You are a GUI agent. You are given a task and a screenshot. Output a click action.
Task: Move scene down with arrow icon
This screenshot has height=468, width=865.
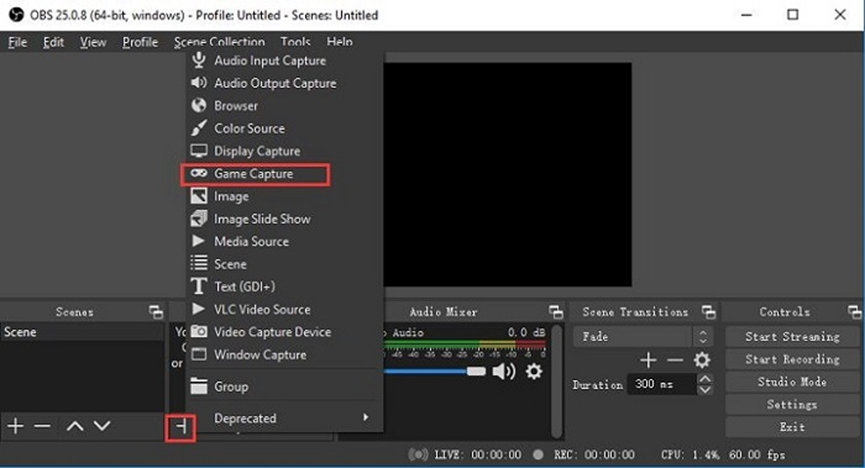pyautogui.click(x=102, y=426)
